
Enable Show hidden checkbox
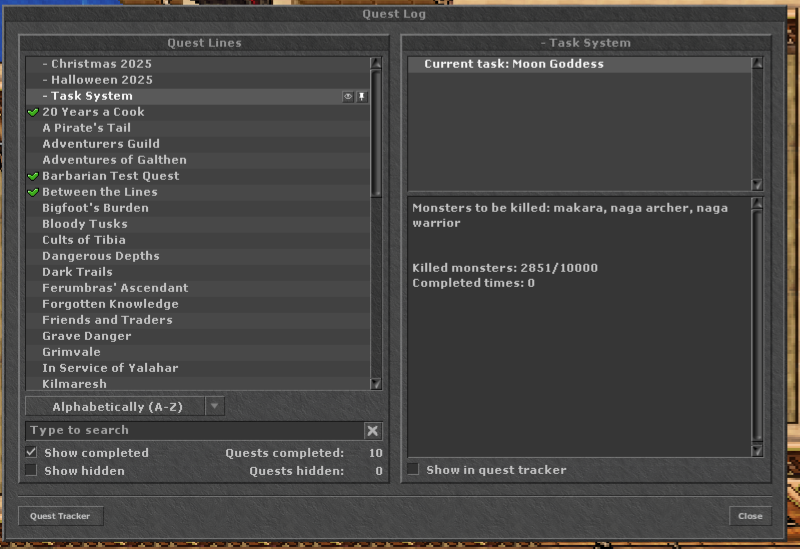pyautogui.click(x=32, y=470)
